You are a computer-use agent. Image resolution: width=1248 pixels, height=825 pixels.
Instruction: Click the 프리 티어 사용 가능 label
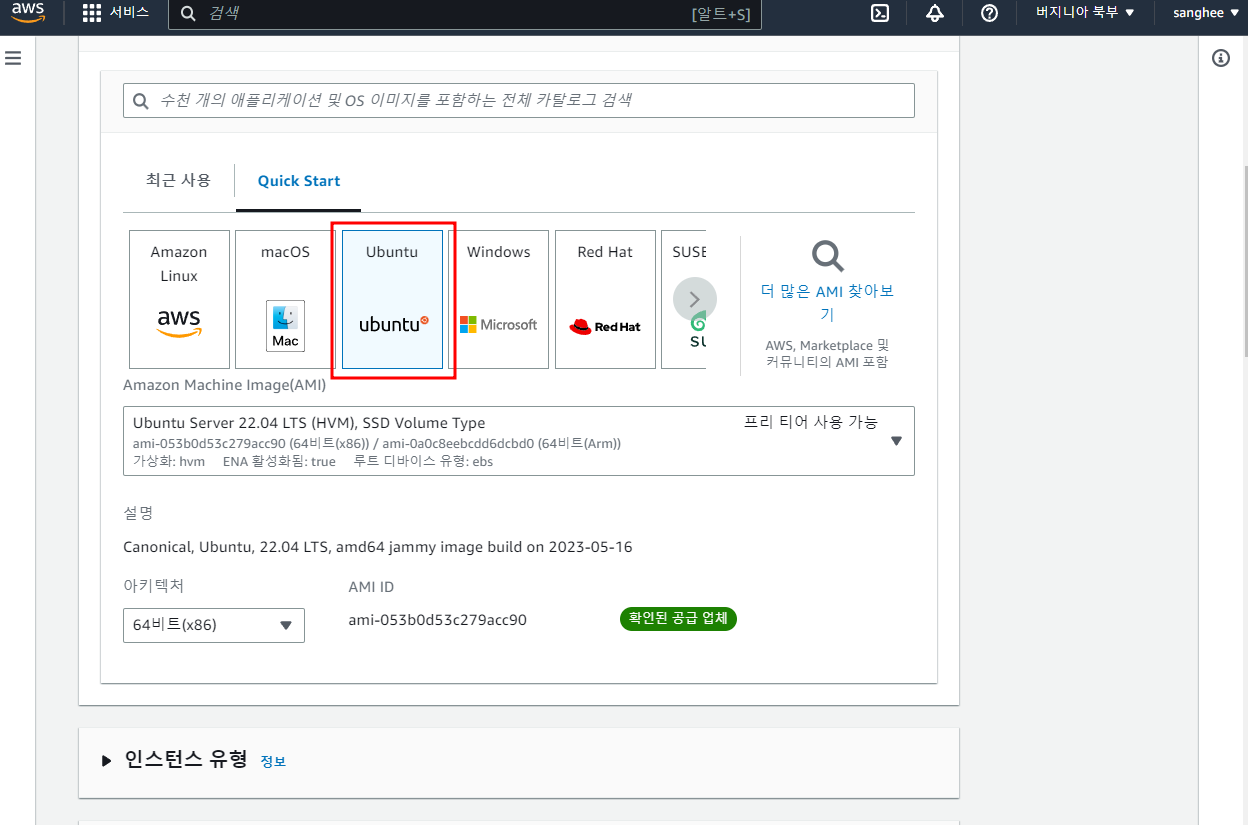coord(811,422)
